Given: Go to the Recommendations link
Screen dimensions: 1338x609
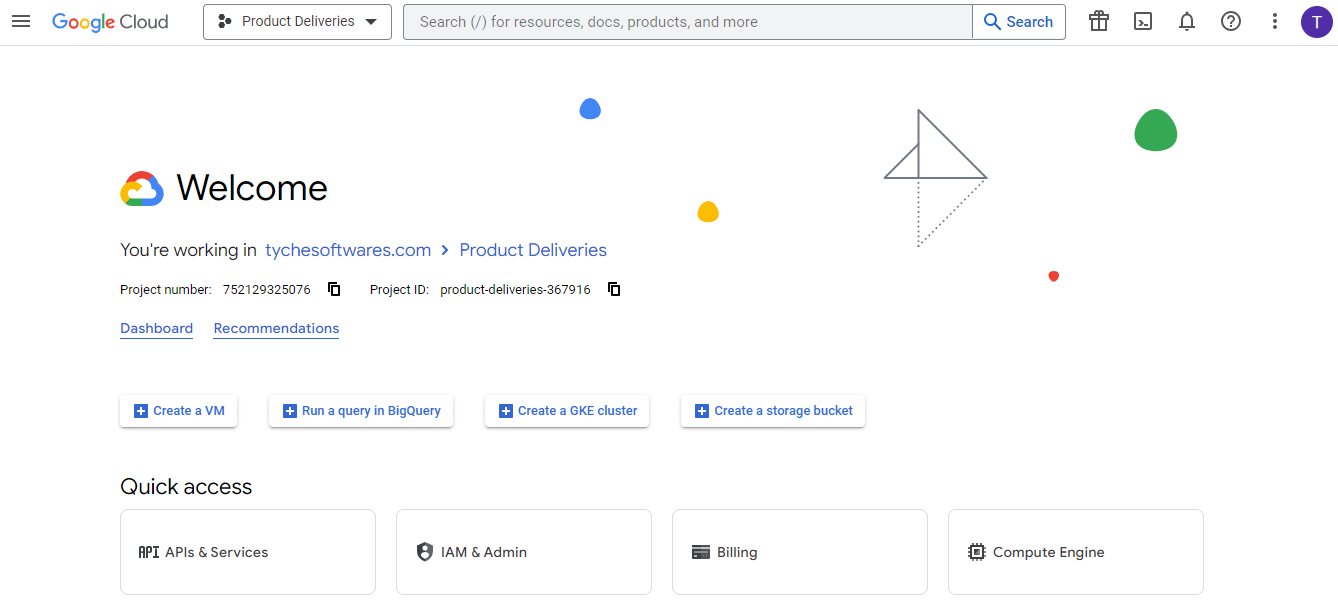Looking at the screenshot, I should click(276, 329).
